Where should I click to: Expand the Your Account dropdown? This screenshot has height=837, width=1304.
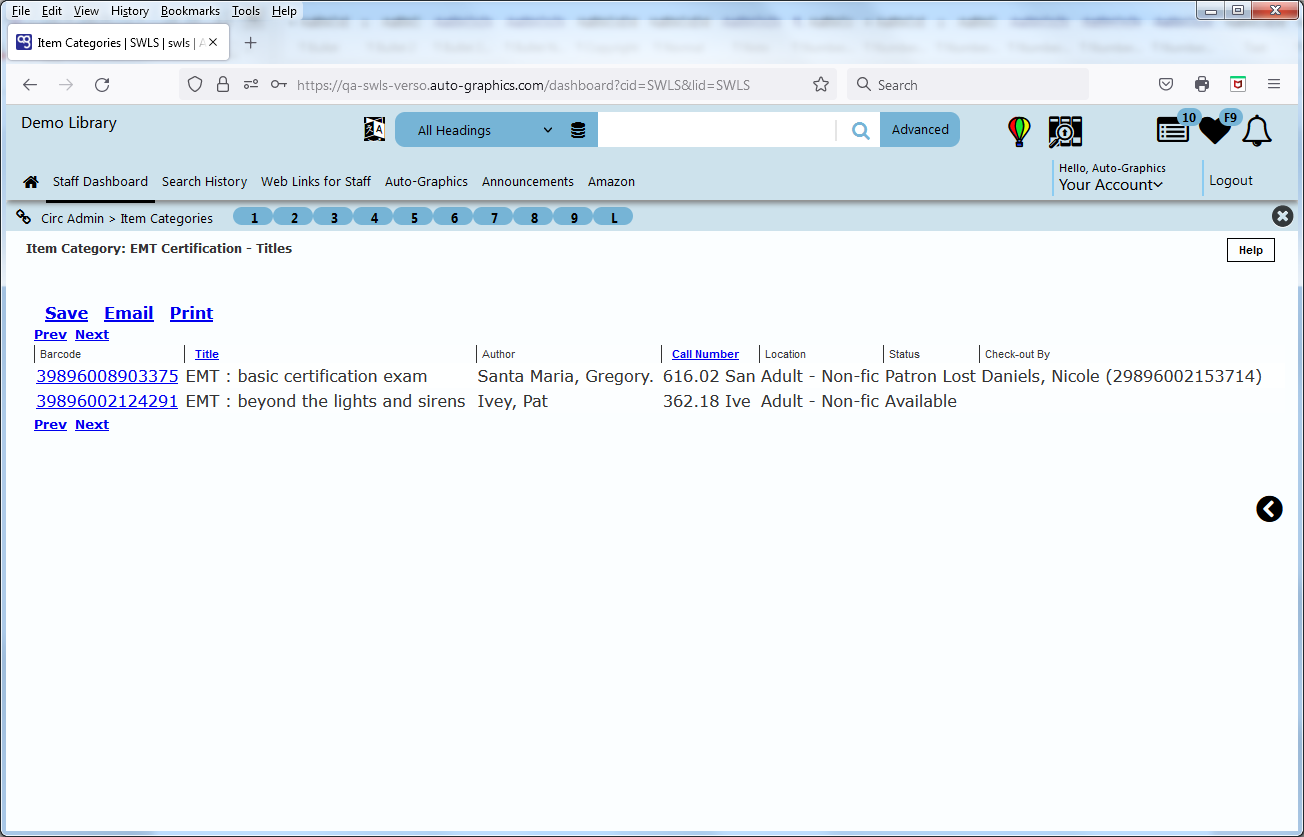tap(1111, 185)
